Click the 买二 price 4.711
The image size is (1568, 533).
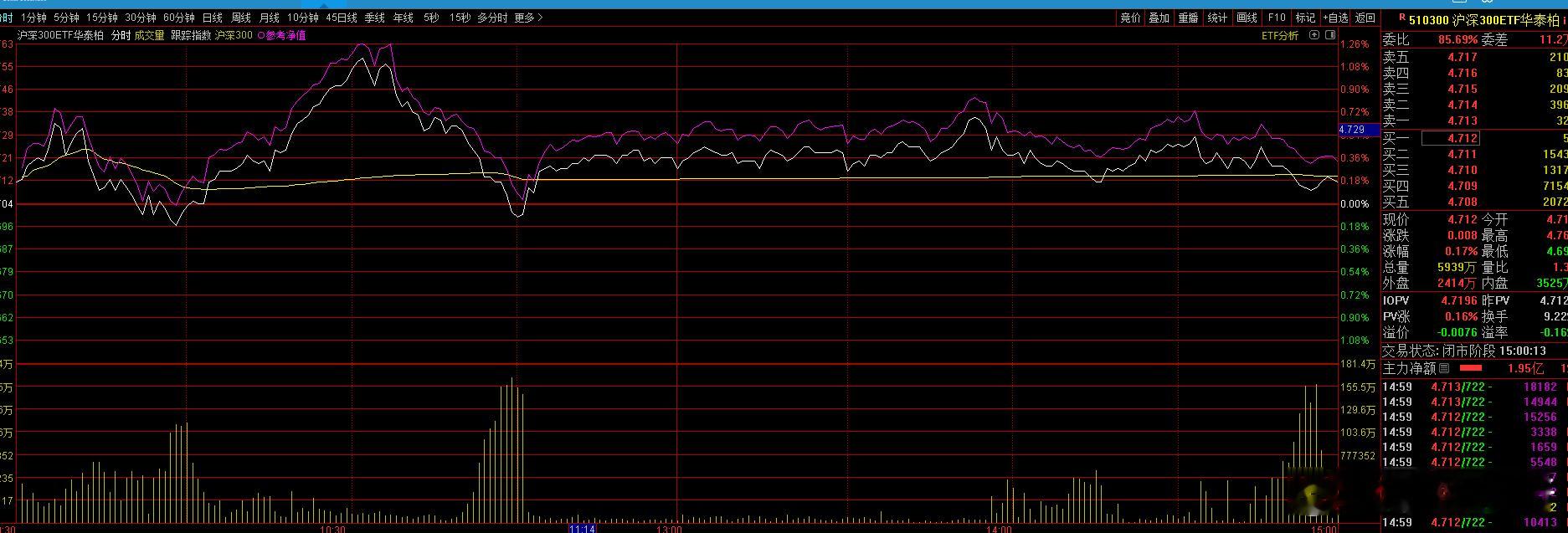[x=1463, y=154]
